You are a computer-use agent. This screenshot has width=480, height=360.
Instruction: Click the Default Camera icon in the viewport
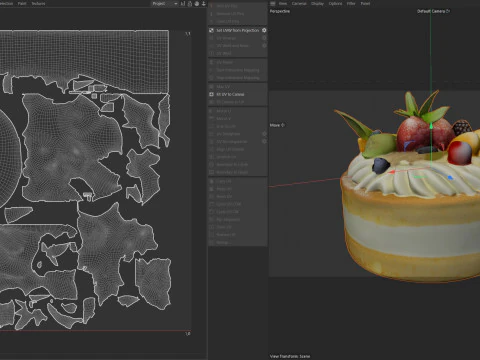[x=448, y=11]
